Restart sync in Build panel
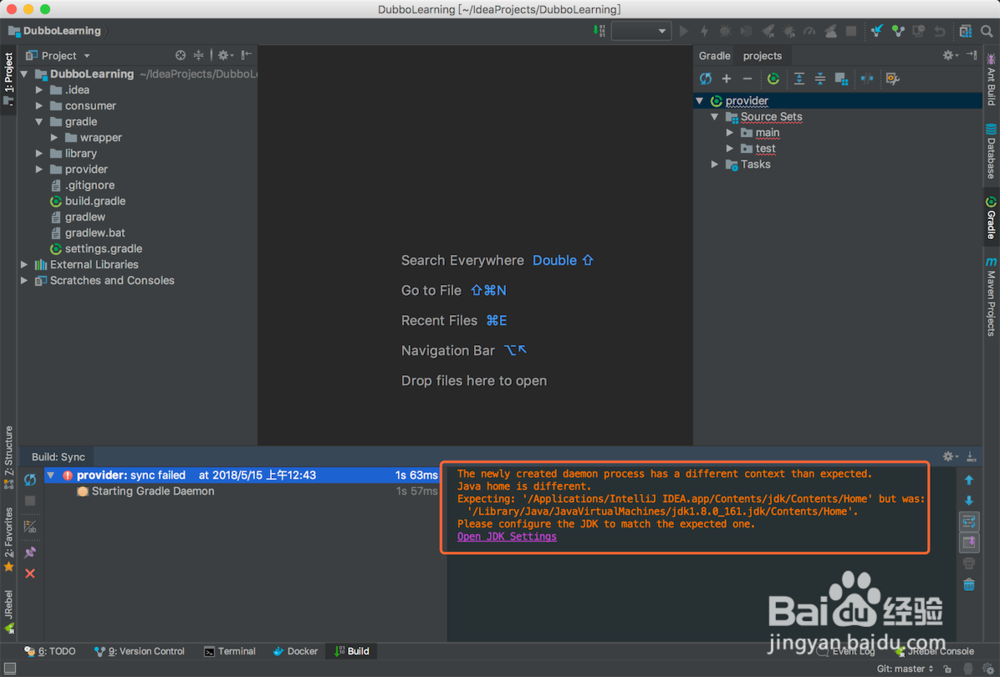This screenshot has width=1000, height=677. [x=30, y=479]
